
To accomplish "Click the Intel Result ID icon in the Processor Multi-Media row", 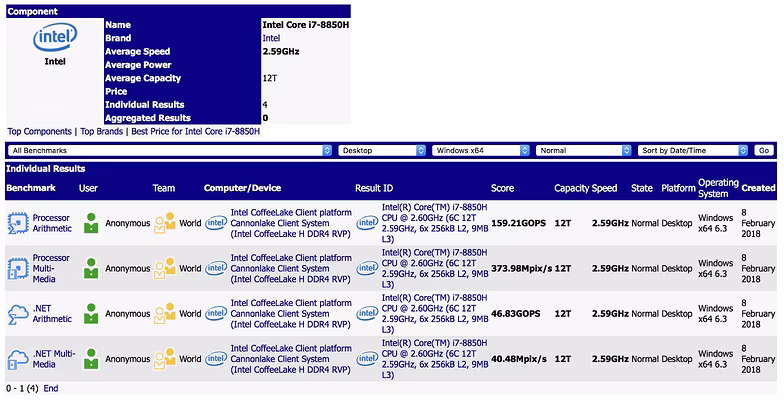I will point(367,268).
